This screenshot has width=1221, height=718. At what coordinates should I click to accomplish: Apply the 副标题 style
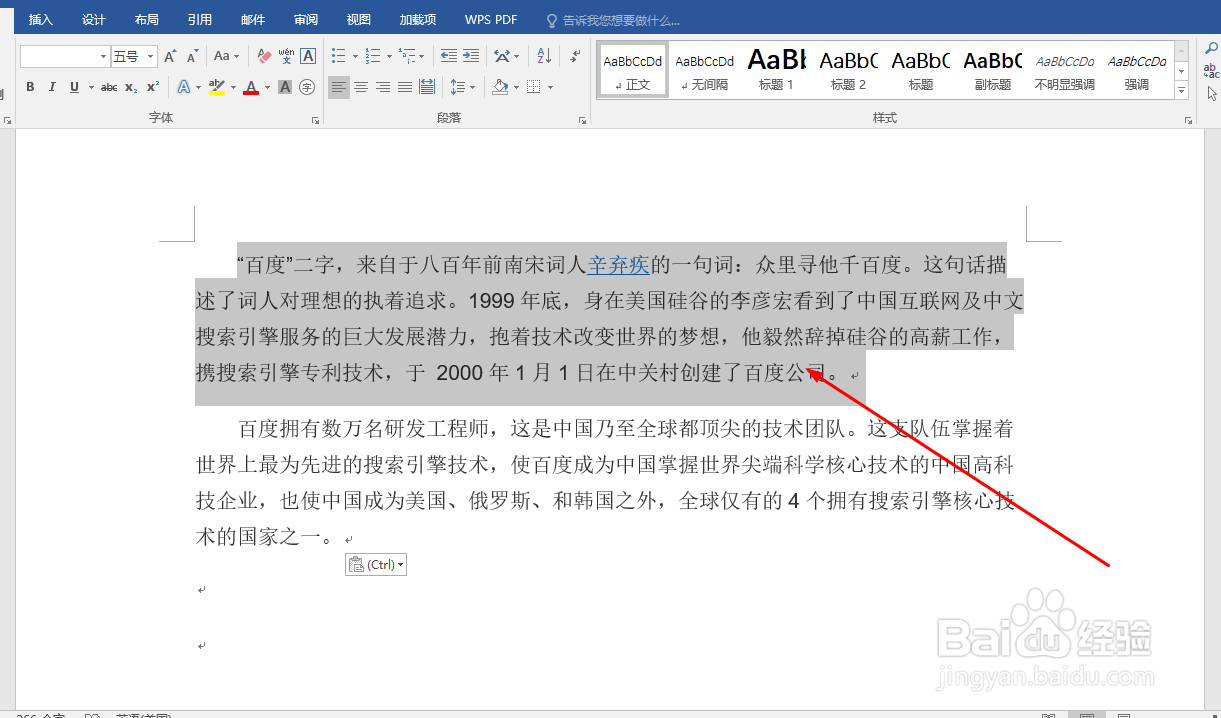point(993,70)
